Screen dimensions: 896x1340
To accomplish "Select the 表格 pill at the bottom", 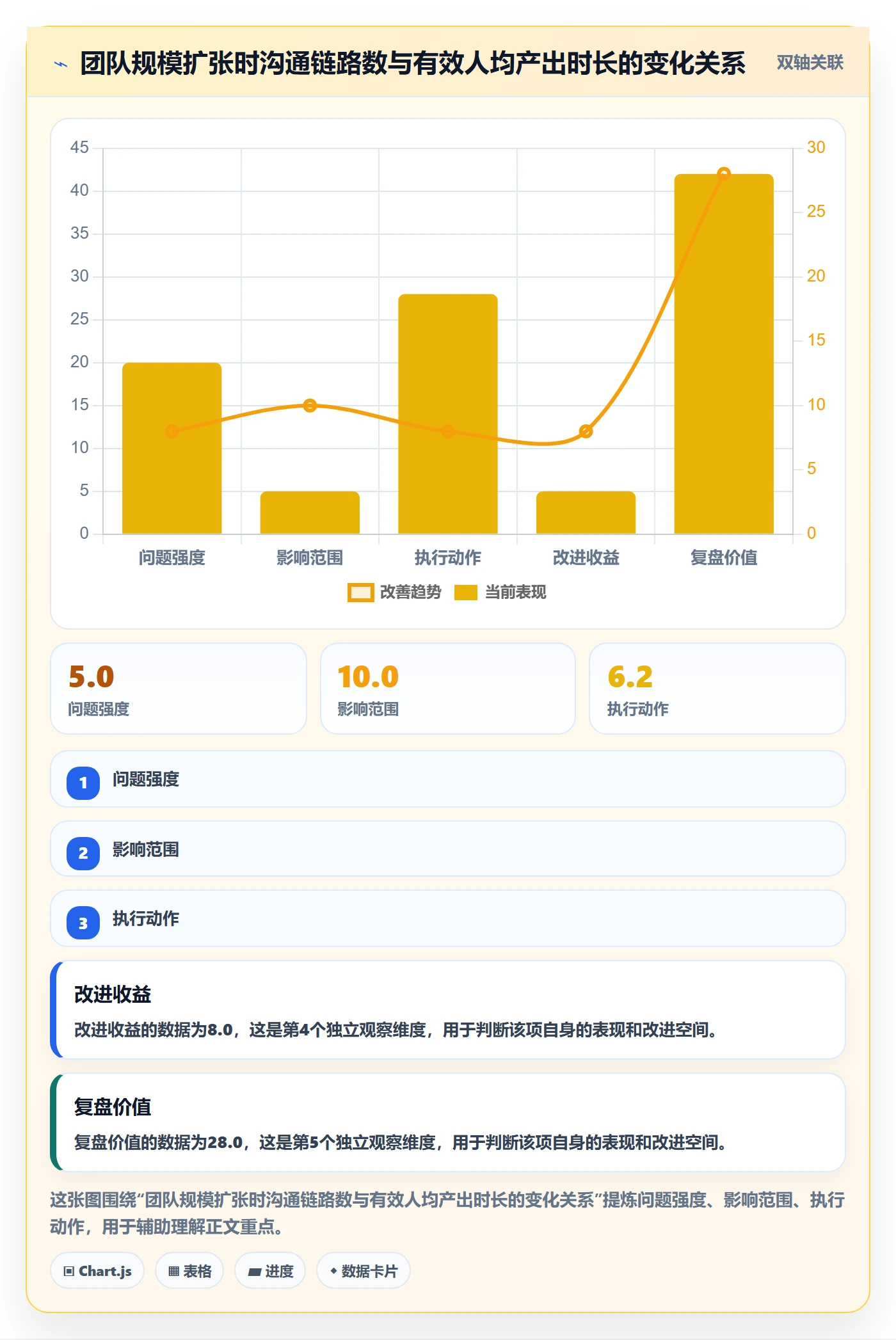I will pos(189,1271).
